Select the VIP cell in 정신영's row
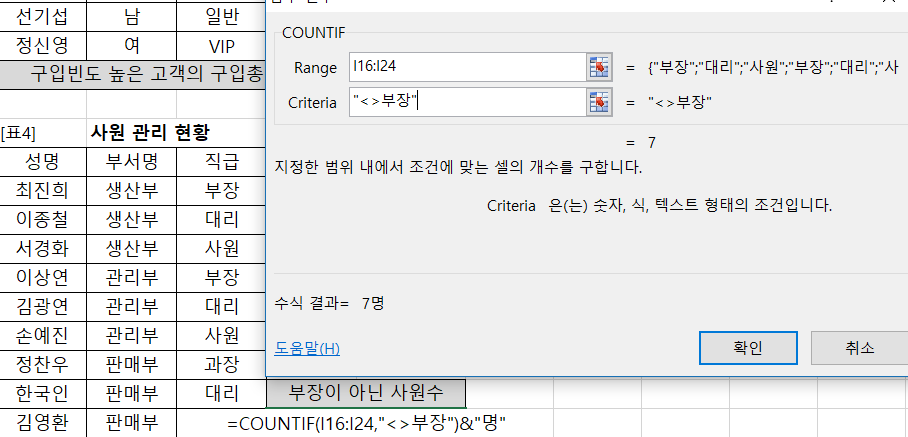The height and width of the screenshot is (437, 908). 221,46
